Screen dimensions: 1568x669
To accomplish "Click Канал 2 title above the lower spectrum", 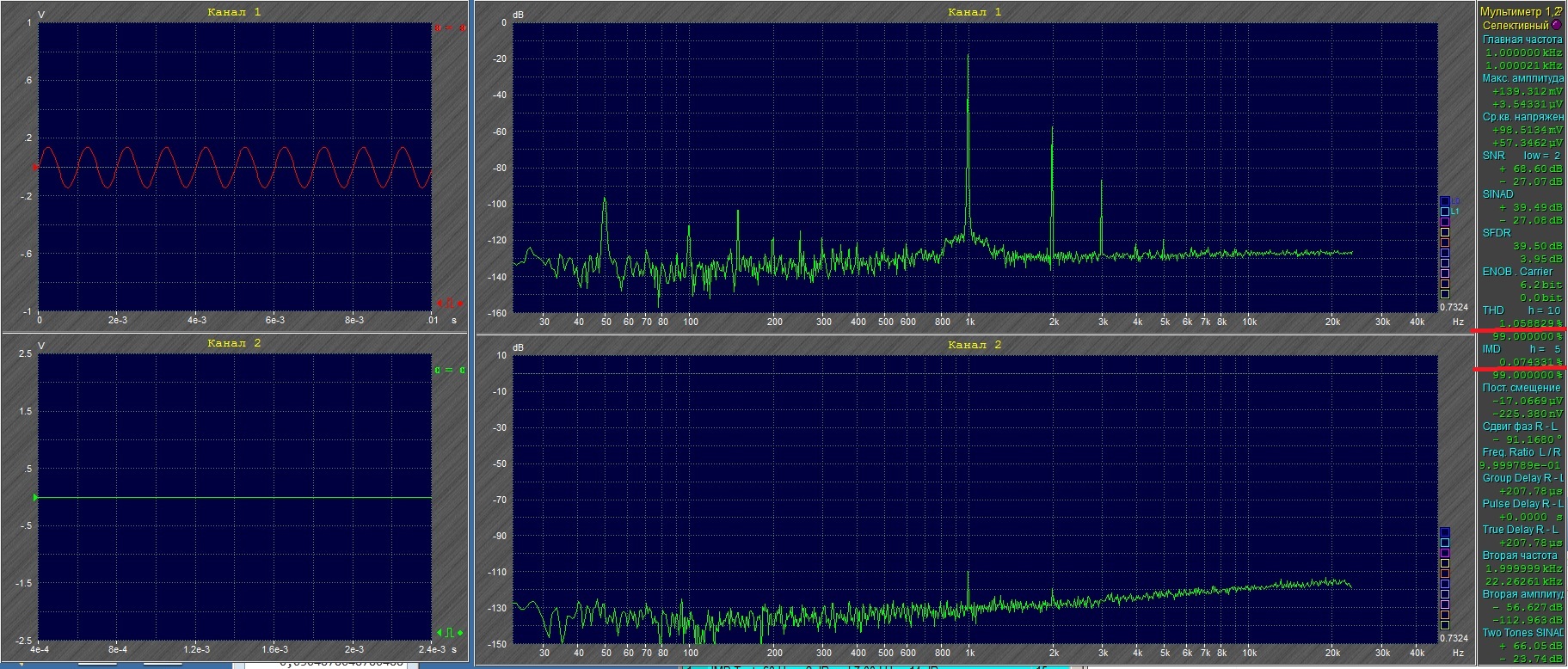I will pyautogui.click(x=975, y=345).
